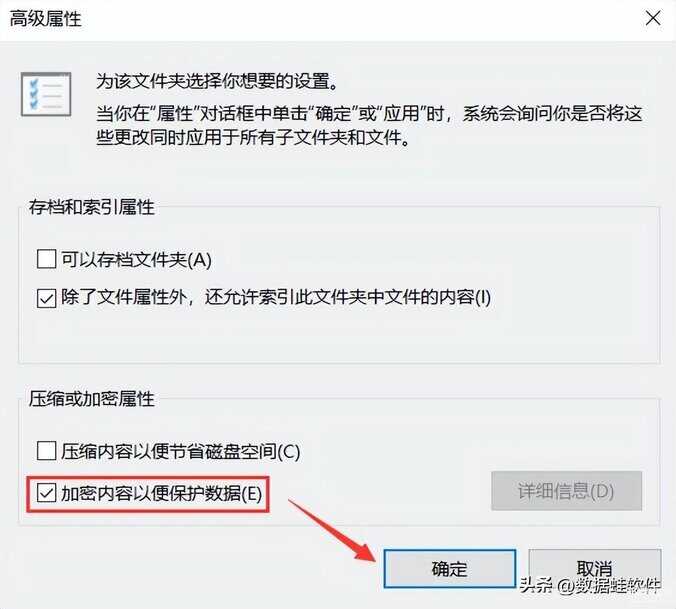Image resolution: width=676 pixels, height=609 pixels.
Task: Click the 高级属性 title bar text
Action: (46, 19)
